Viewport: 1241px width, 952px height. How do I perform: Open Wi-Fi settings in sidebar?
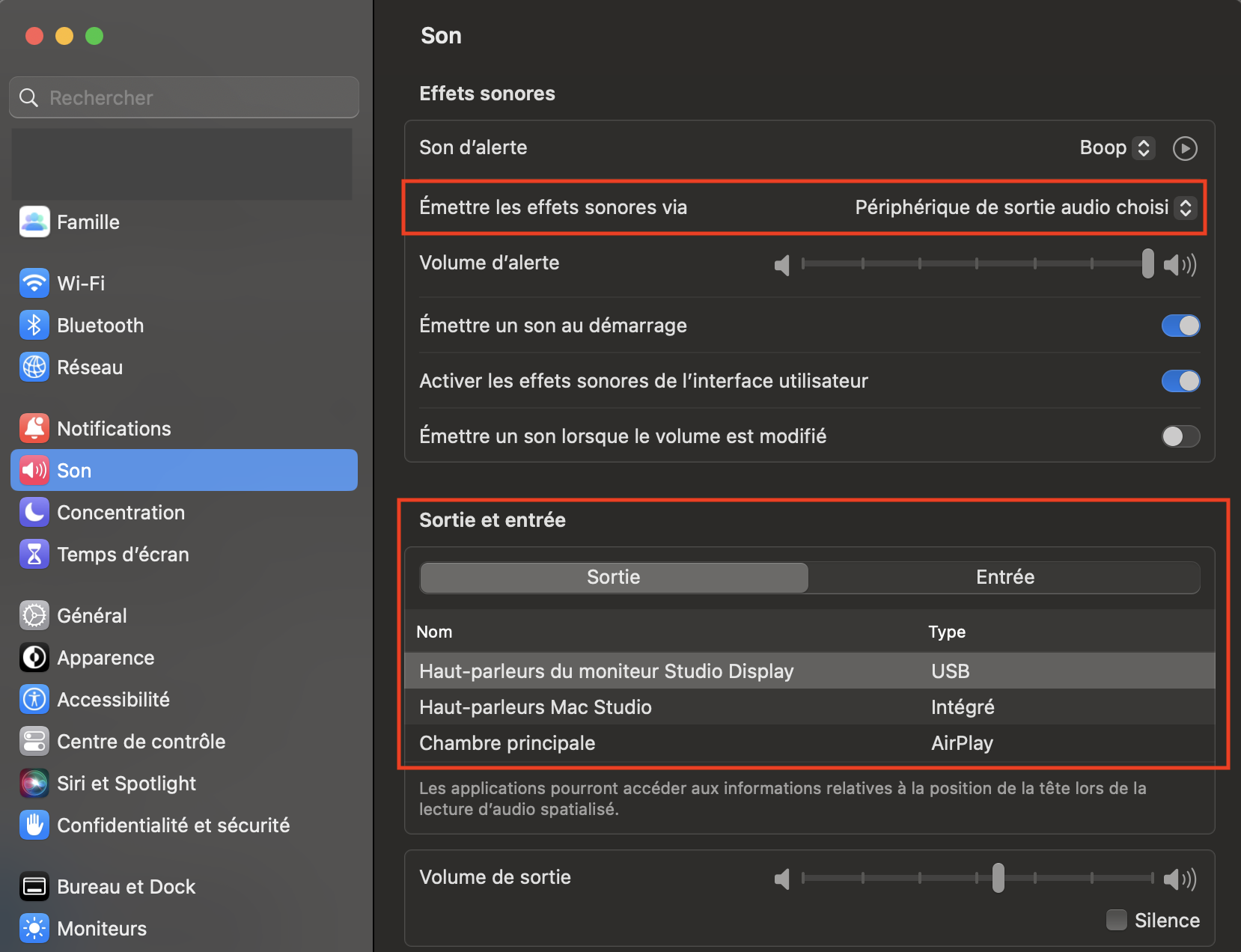pyautogui.click(x=80, y=284)
